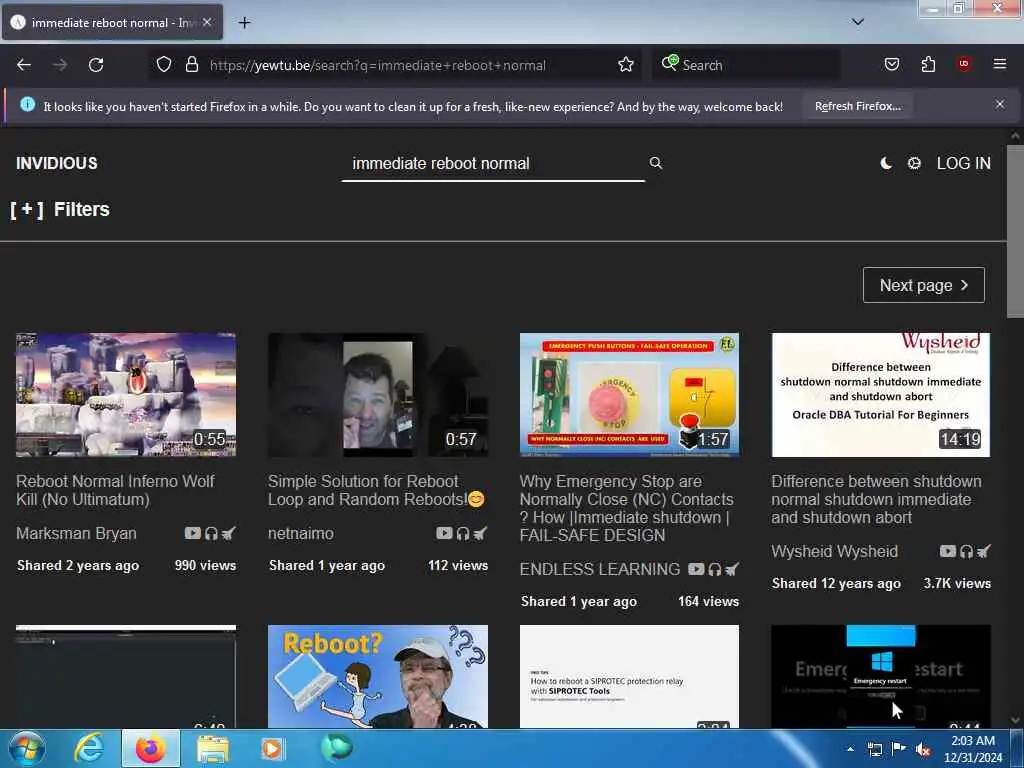Open the Extensions puzzle icon

[928, 64]
